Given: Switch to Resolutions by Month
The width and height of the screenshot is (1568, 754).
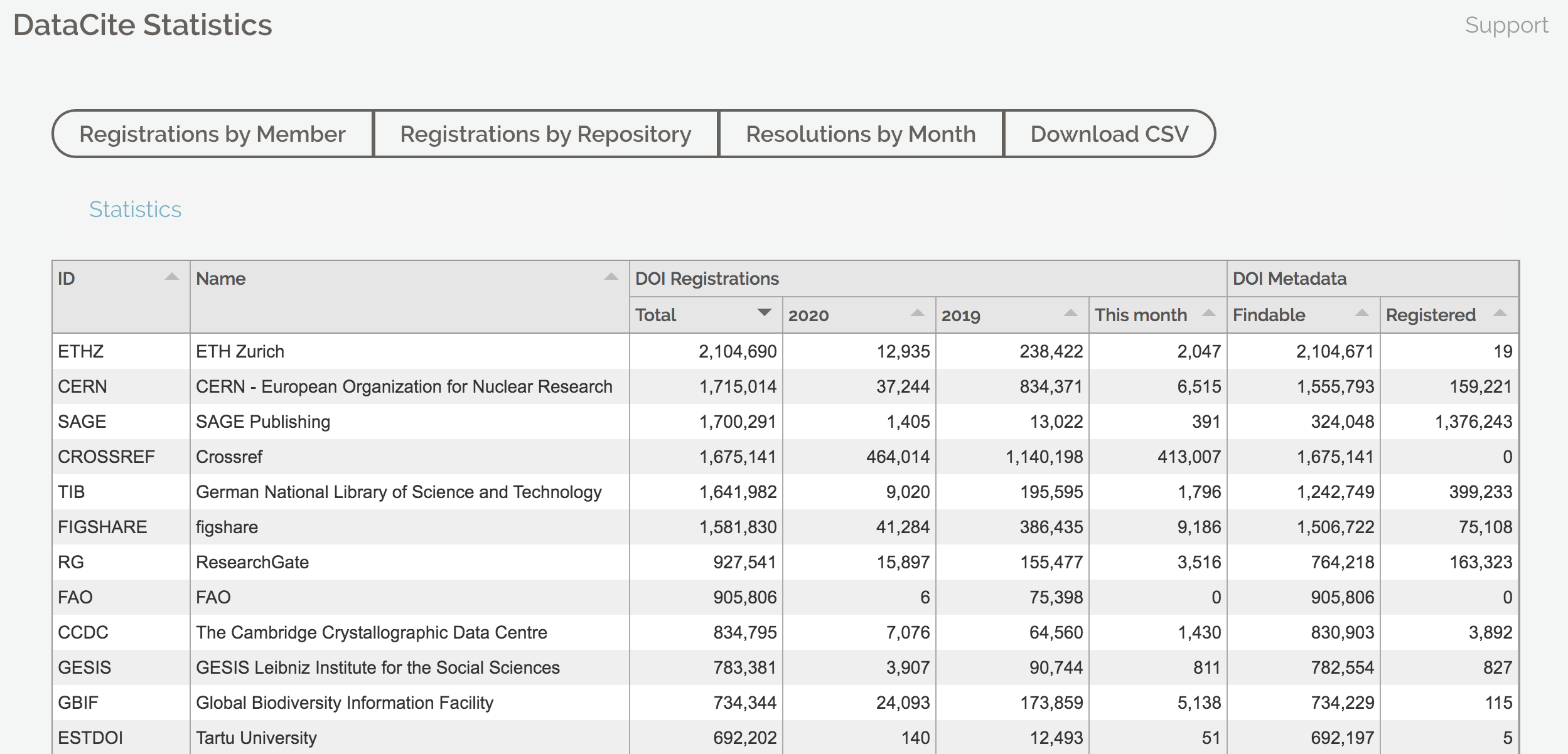Looking at the screenshot, I should pos(861,134).
